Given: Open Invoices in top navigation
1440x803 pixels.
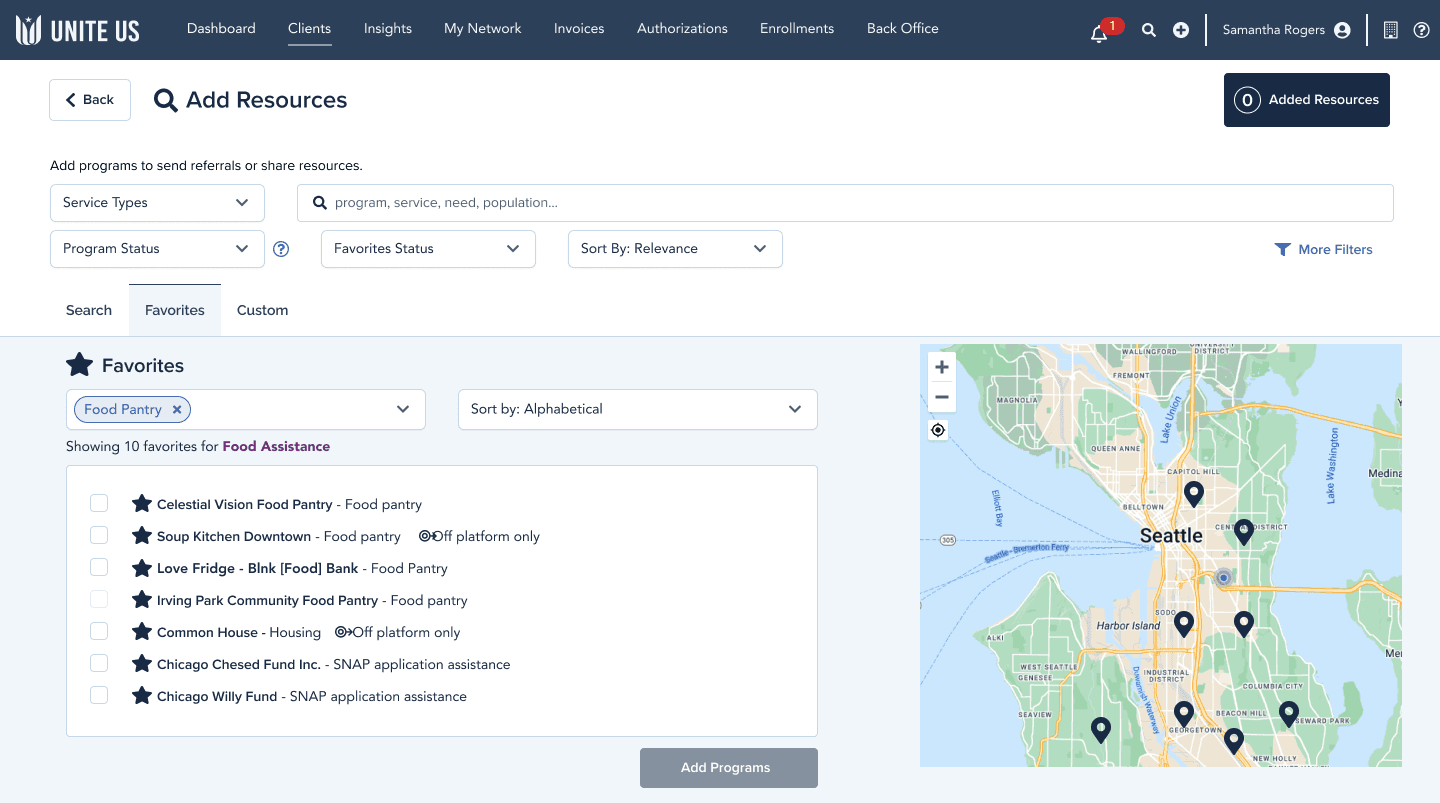Looking at the screenshot, I should coord(579,28).
